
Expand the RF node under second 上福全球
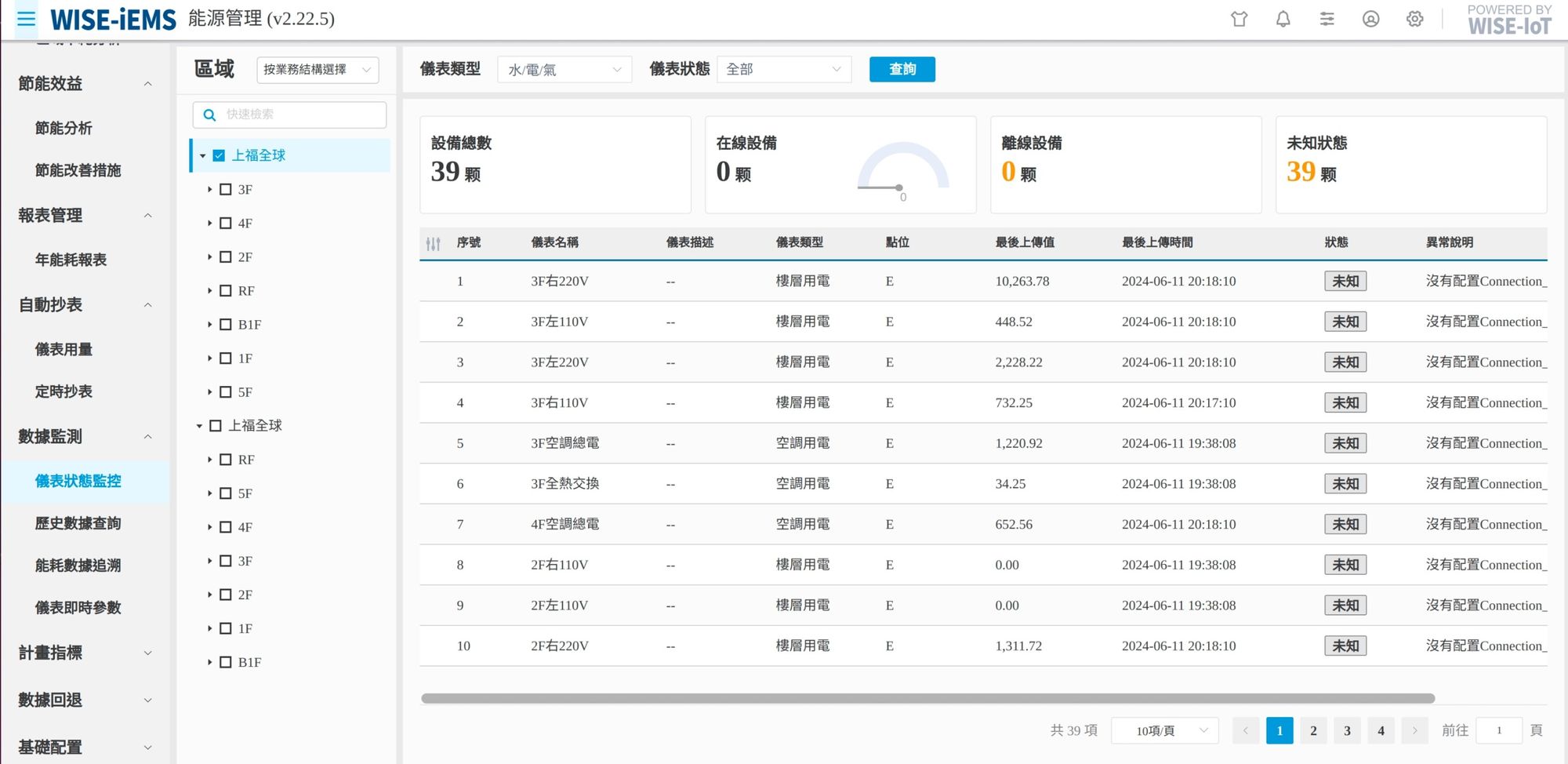coord(209,460)
